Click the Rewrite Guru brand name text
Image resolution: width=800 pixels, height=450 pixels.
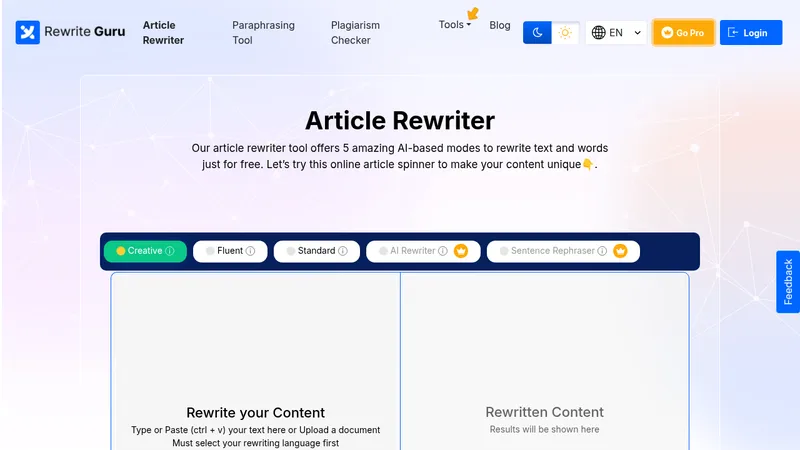[85, 32]
